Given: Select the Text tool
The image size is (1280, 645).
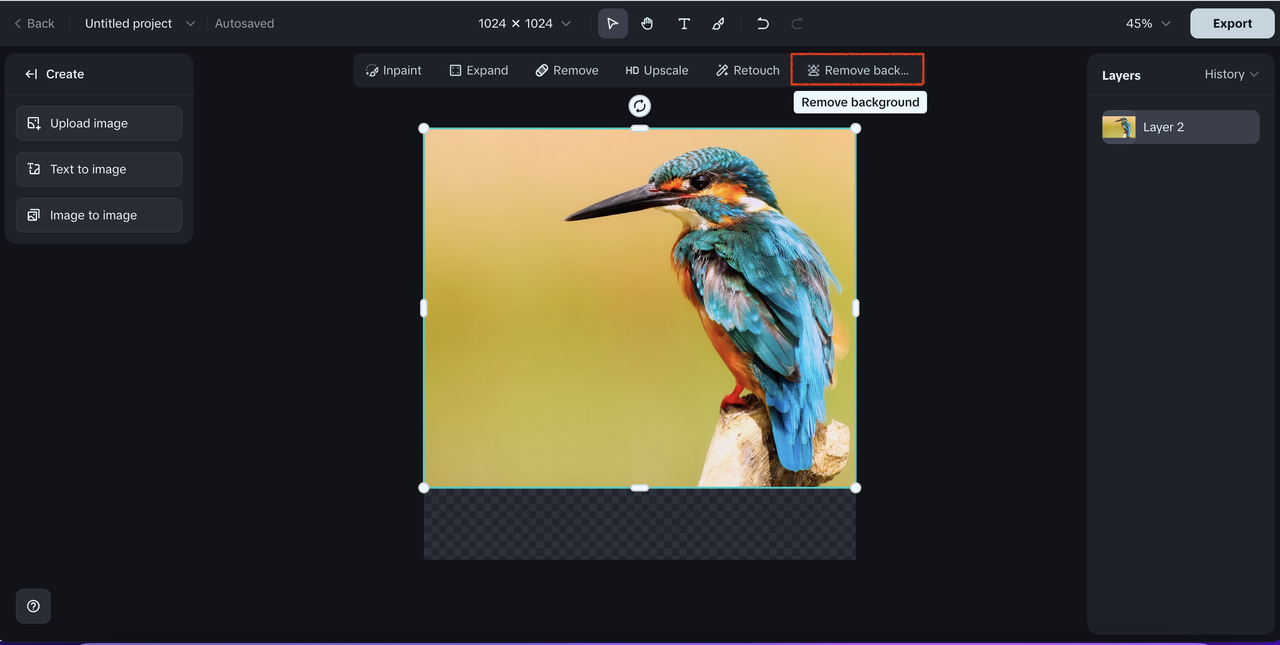Looking at the screenshot, I should 684,23.
